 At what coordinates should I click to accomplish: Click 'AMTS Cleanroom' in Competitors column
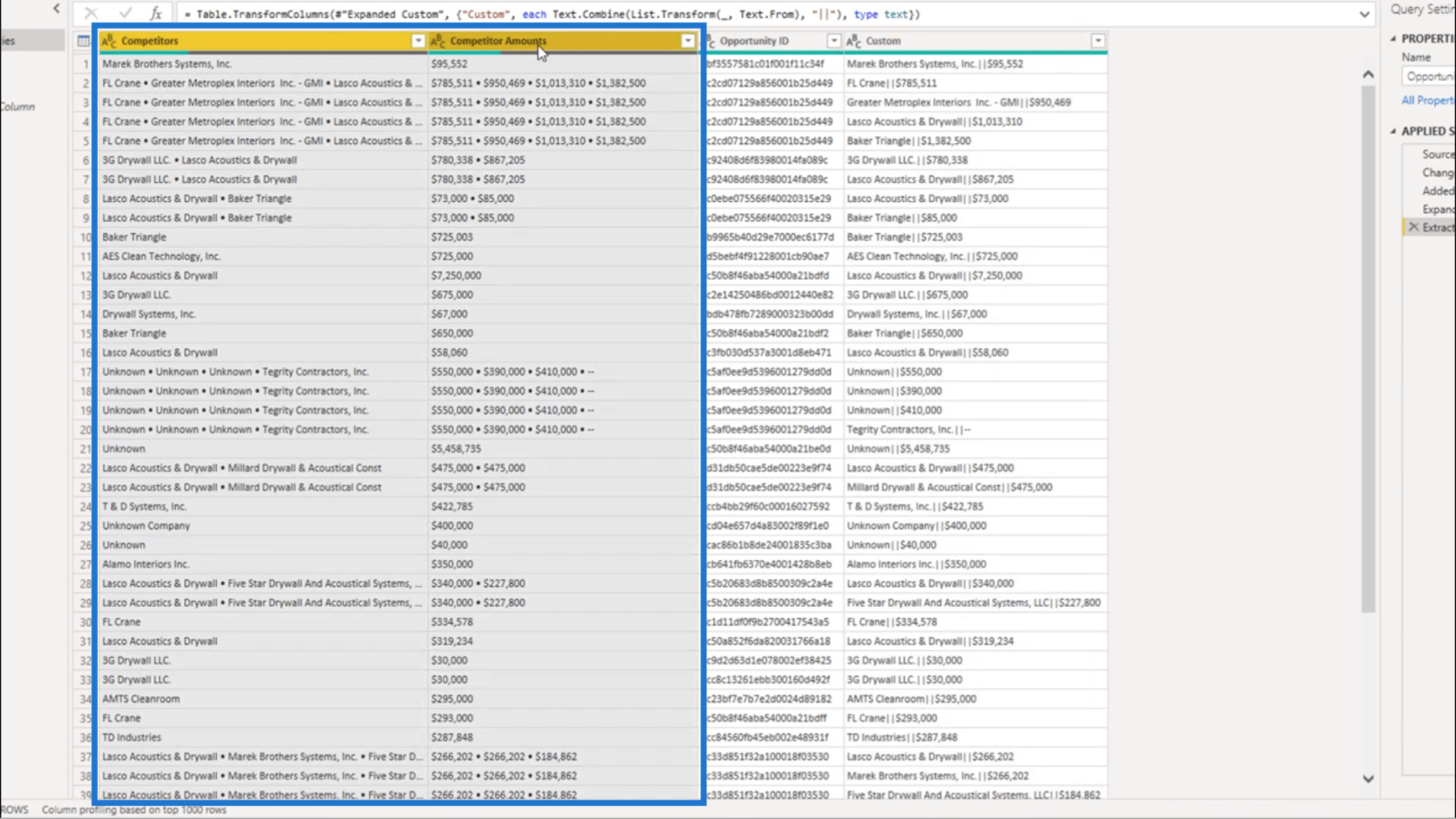pos(263,699)
